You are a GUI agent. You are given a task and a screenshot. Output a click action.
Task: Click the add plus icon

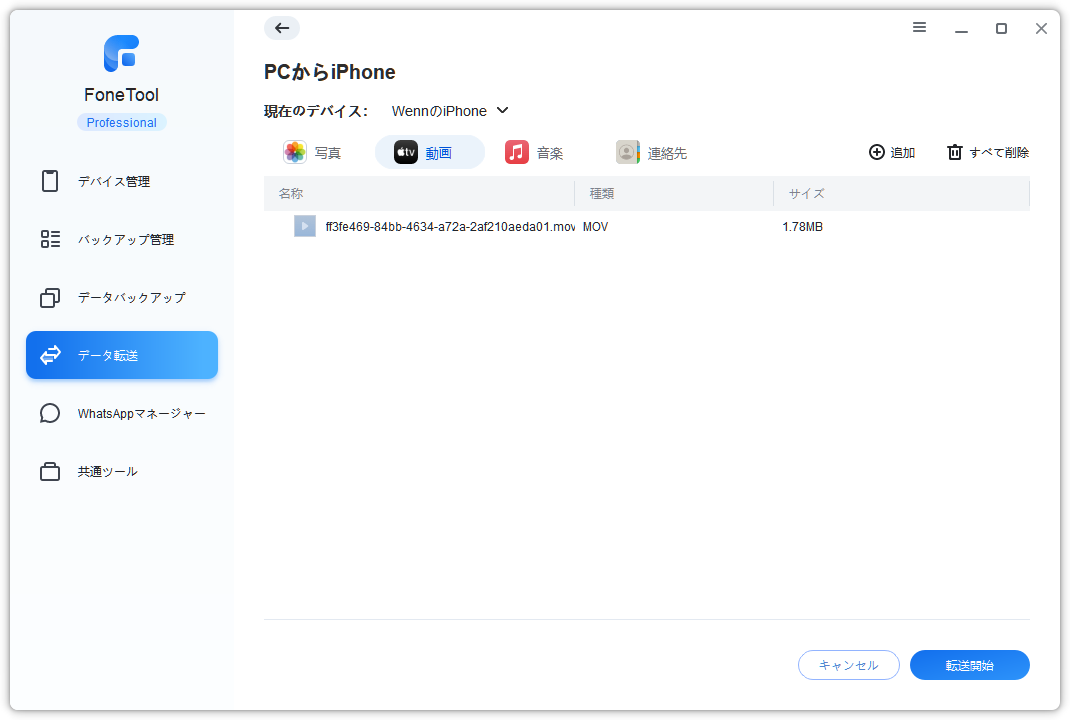click(x=877, y=153)
